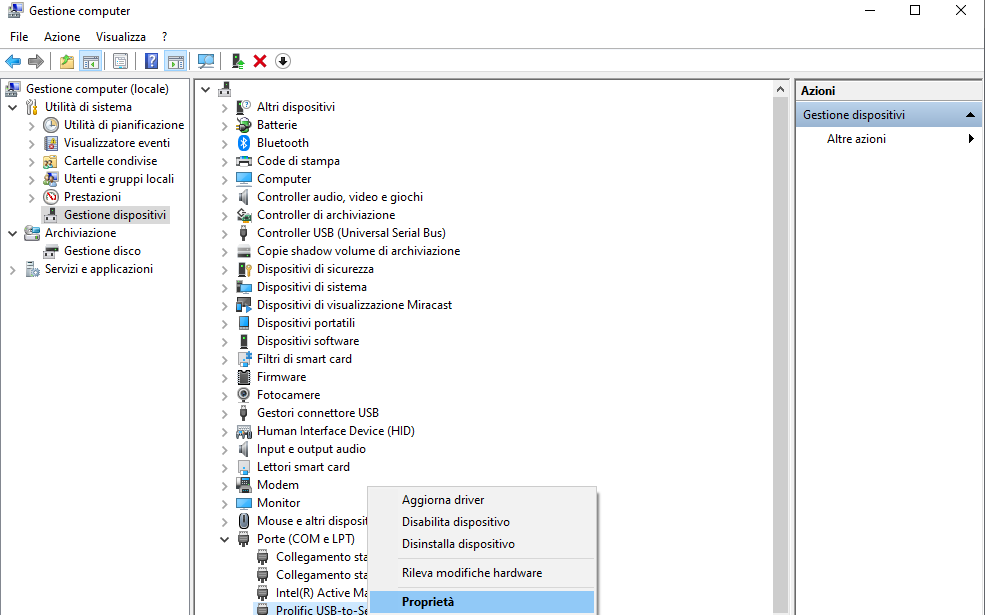Choose Disabilita dispositivo from context menu
This screenshot has width=985, height=615.
pyautogui.click(x=482, y=522)
